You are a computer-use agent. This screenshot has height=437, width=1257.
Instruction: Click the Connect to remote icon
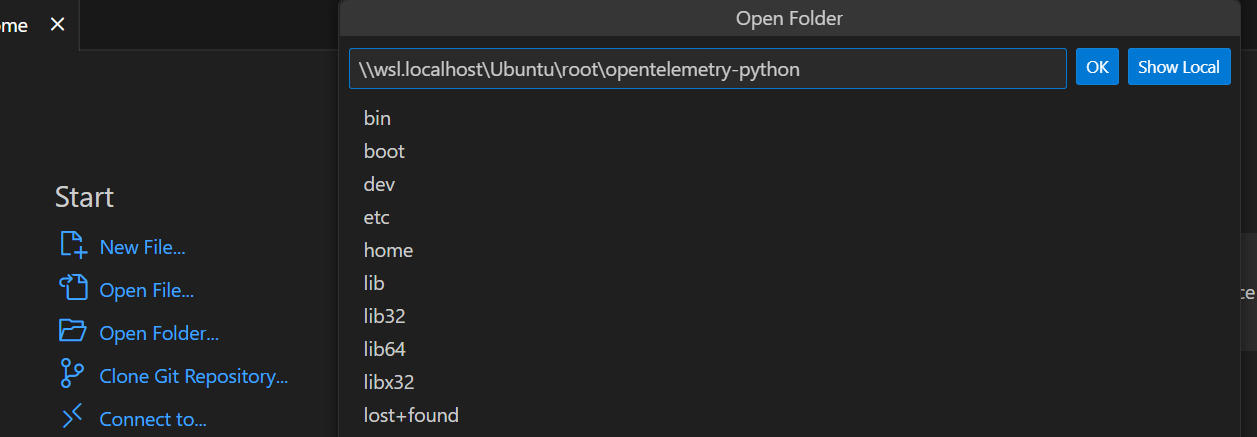click(73, 418)
